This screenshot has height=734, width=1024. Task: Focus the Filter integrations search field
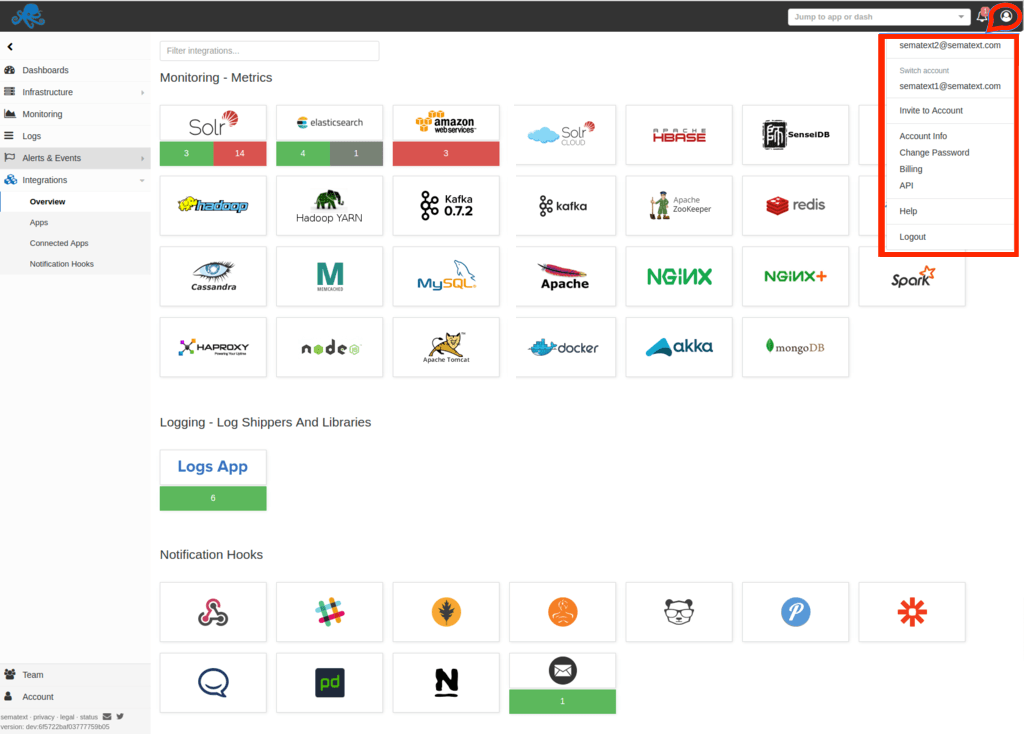tap(269, 51)
